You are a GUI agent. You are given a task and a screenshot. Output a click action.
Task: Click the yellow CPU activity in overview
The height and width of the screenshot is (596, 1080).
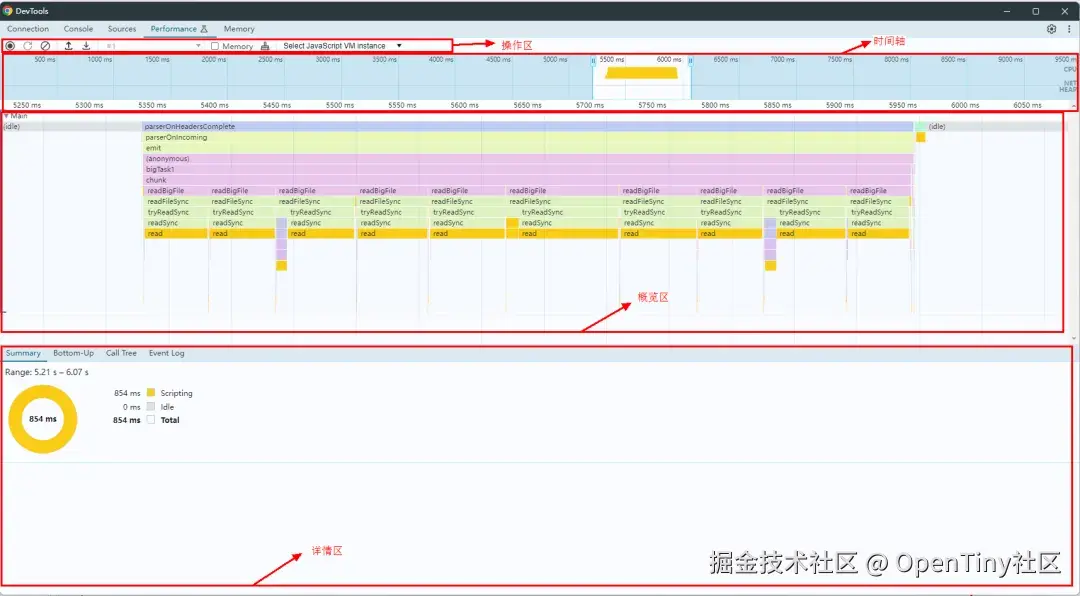pos(641,72)
